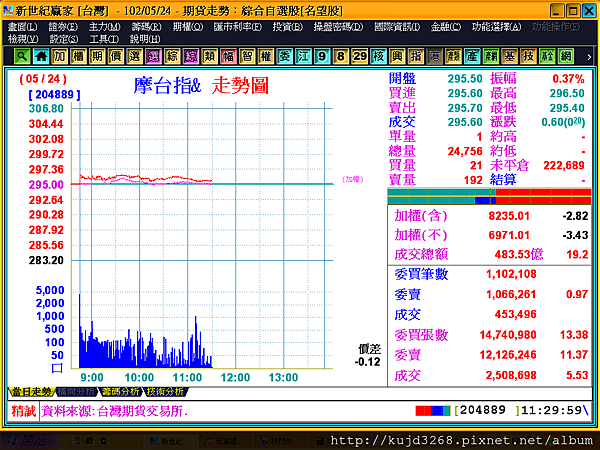
Task: Open the 投資(B) menu
Action: pyautogui.click(x=288, y=27)
